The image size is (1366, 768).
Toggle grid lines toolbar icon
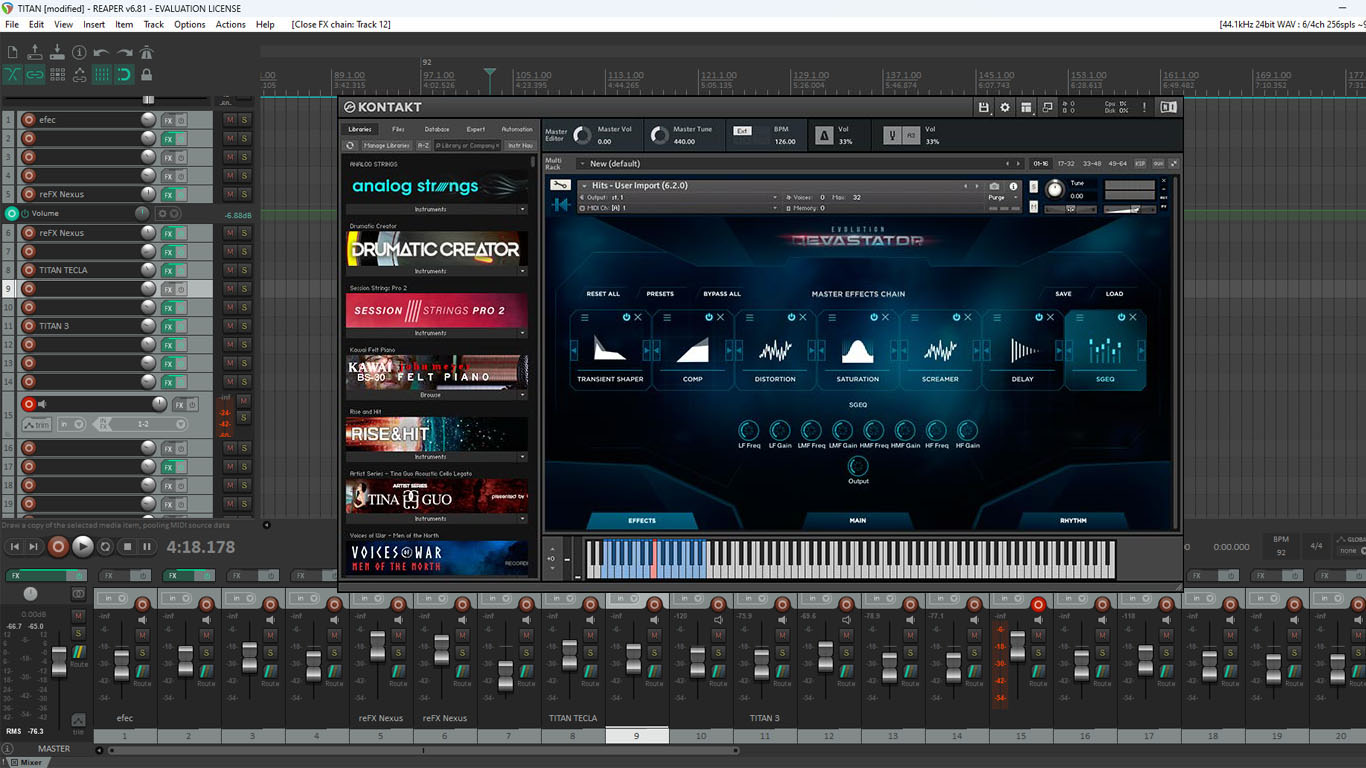pyautogui.click(x=102, y=74)
